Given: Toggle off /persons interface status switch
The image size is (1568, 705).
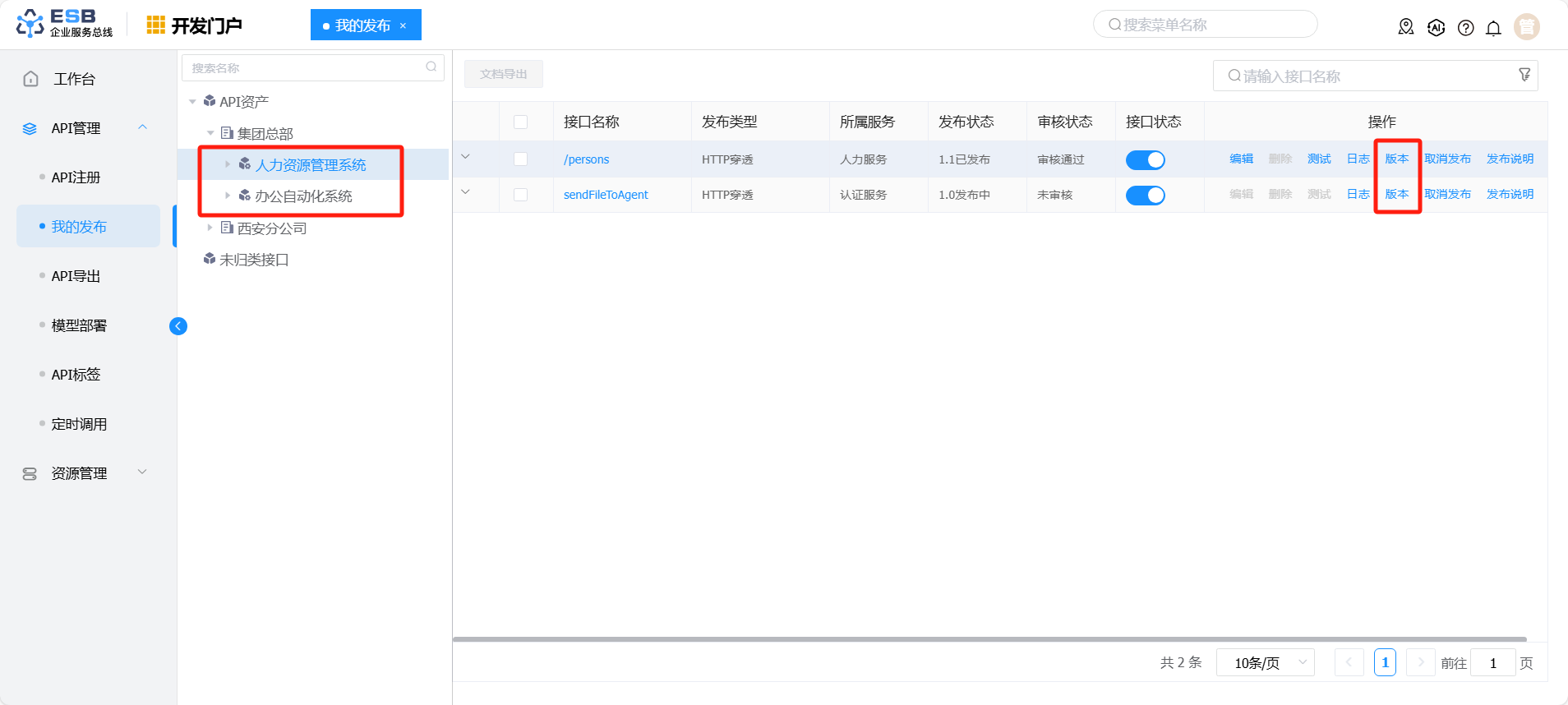Looking at the screenshot, I should 1145,160.
